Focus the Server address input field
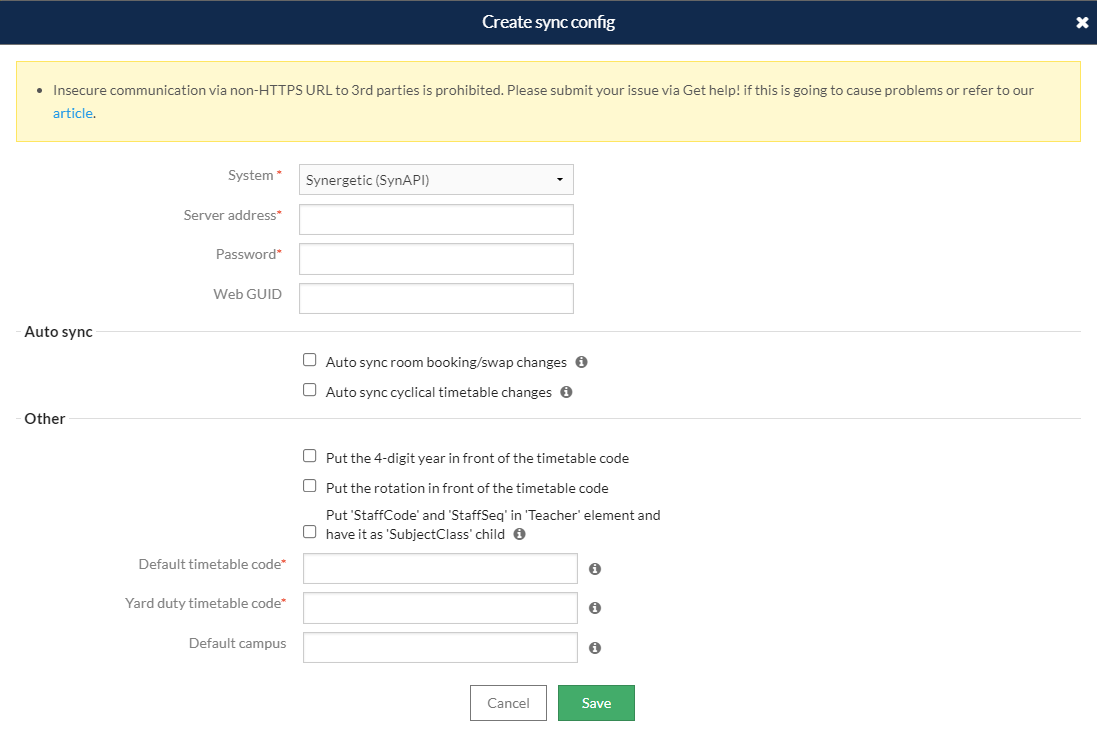The width and height of the screenshot is (1097, 735). [x=436, y=220]
